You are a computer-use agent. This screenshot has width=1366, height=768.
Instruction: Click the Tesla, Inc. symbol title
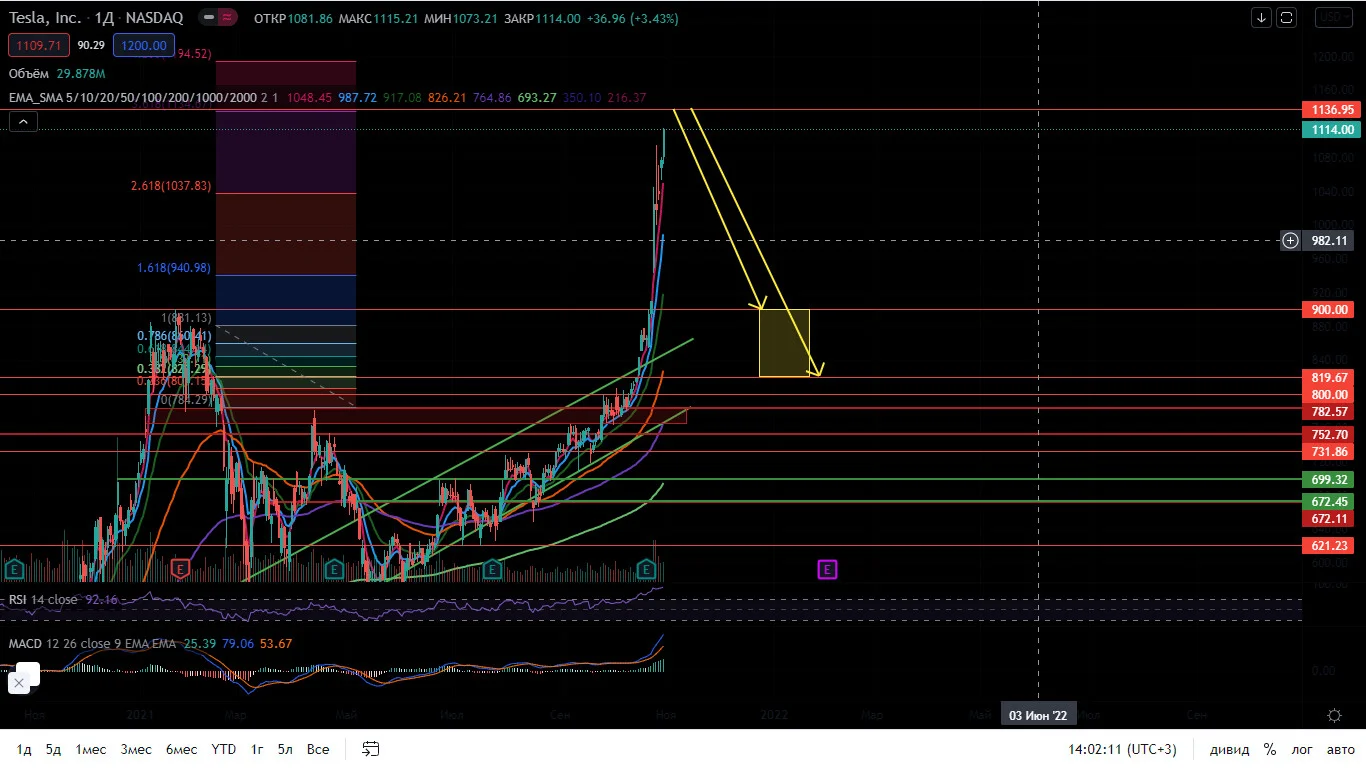pyautogui.click(x=45, y=17)
